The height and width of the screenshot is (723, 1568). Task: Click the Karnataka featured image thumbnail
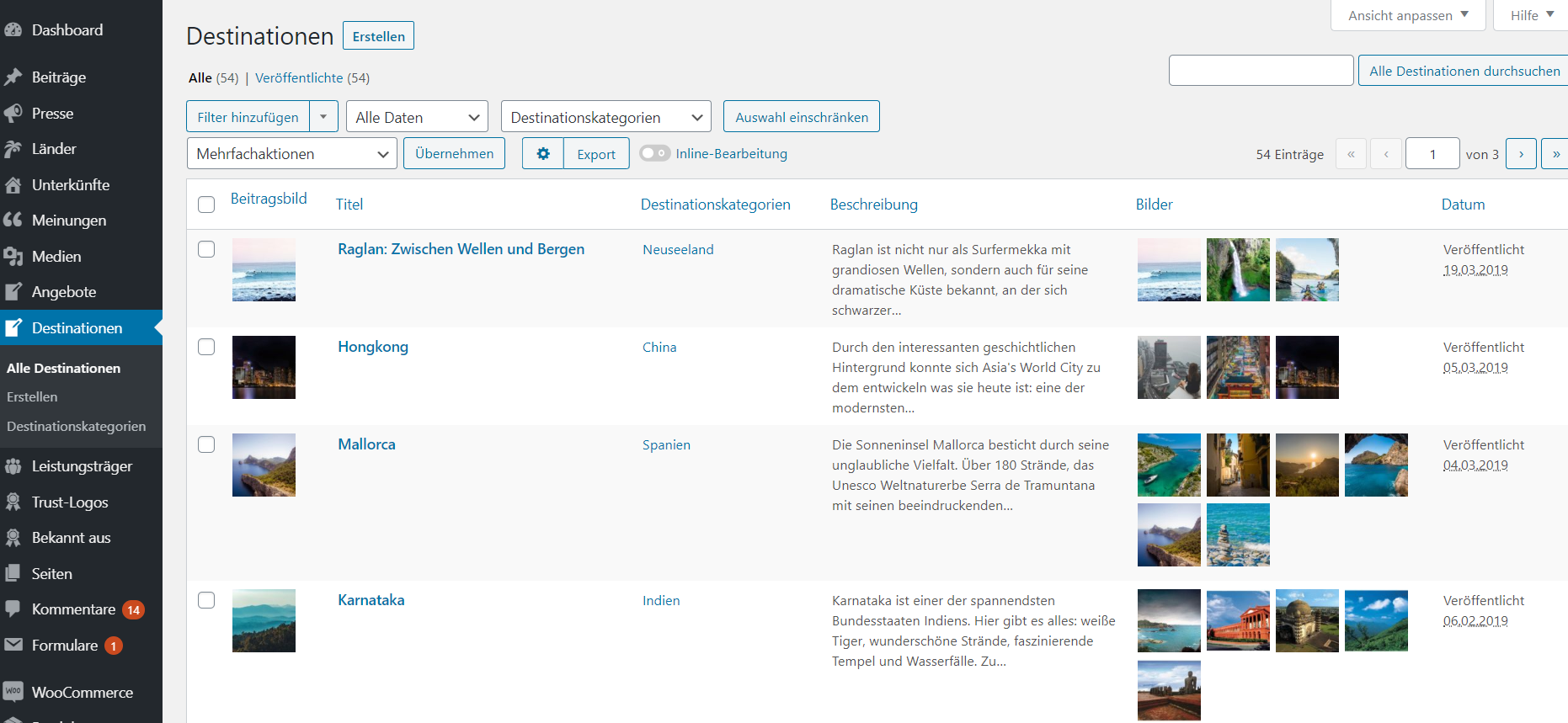[264, 620]
